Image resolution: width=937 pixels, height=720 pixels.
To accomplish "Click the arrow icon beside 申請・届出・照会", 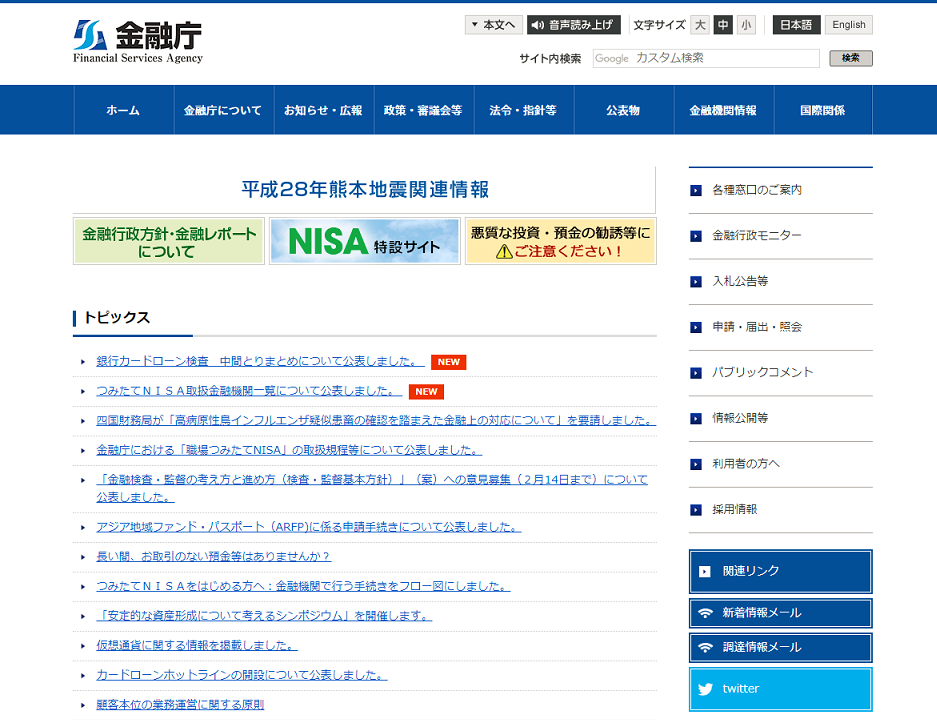I will (x=696, y=327).
